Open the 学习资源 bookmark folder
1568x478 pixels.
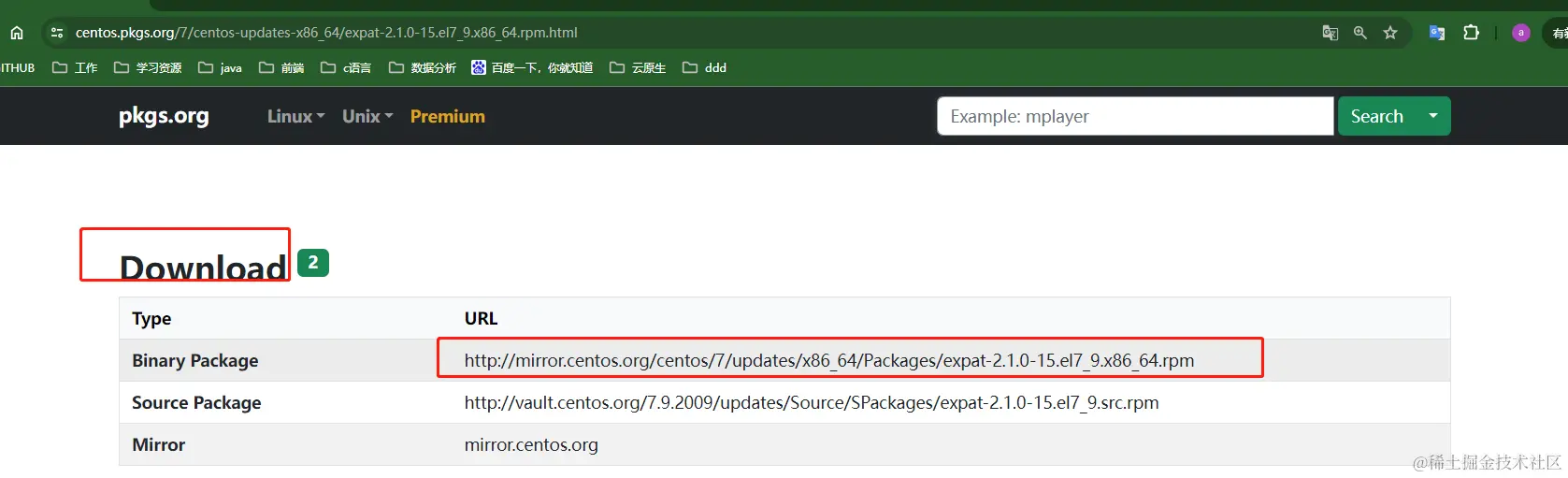tap(148, 67)
